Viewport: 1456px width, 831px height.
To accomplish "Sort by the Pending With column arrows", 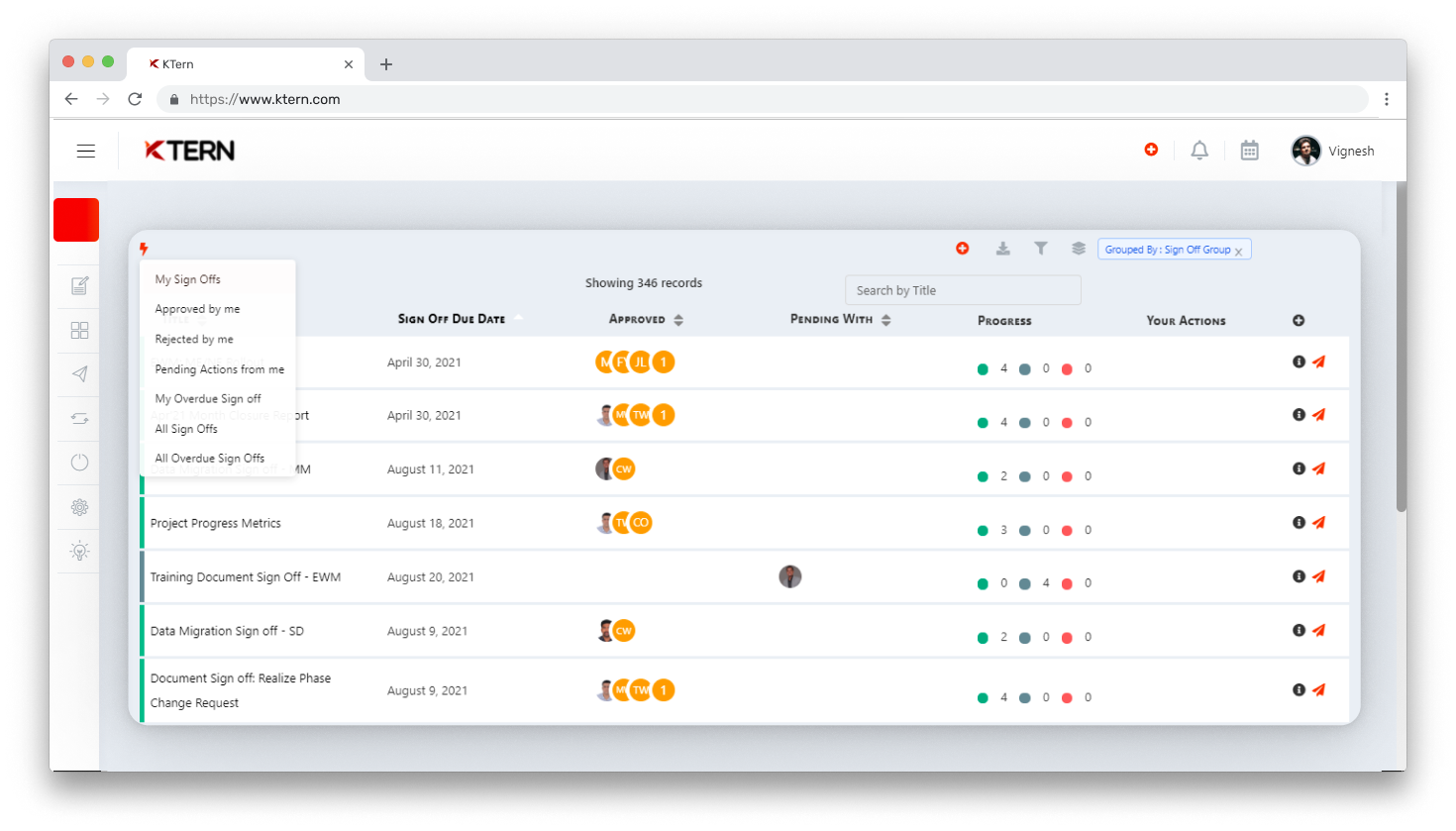I will 886,320.
